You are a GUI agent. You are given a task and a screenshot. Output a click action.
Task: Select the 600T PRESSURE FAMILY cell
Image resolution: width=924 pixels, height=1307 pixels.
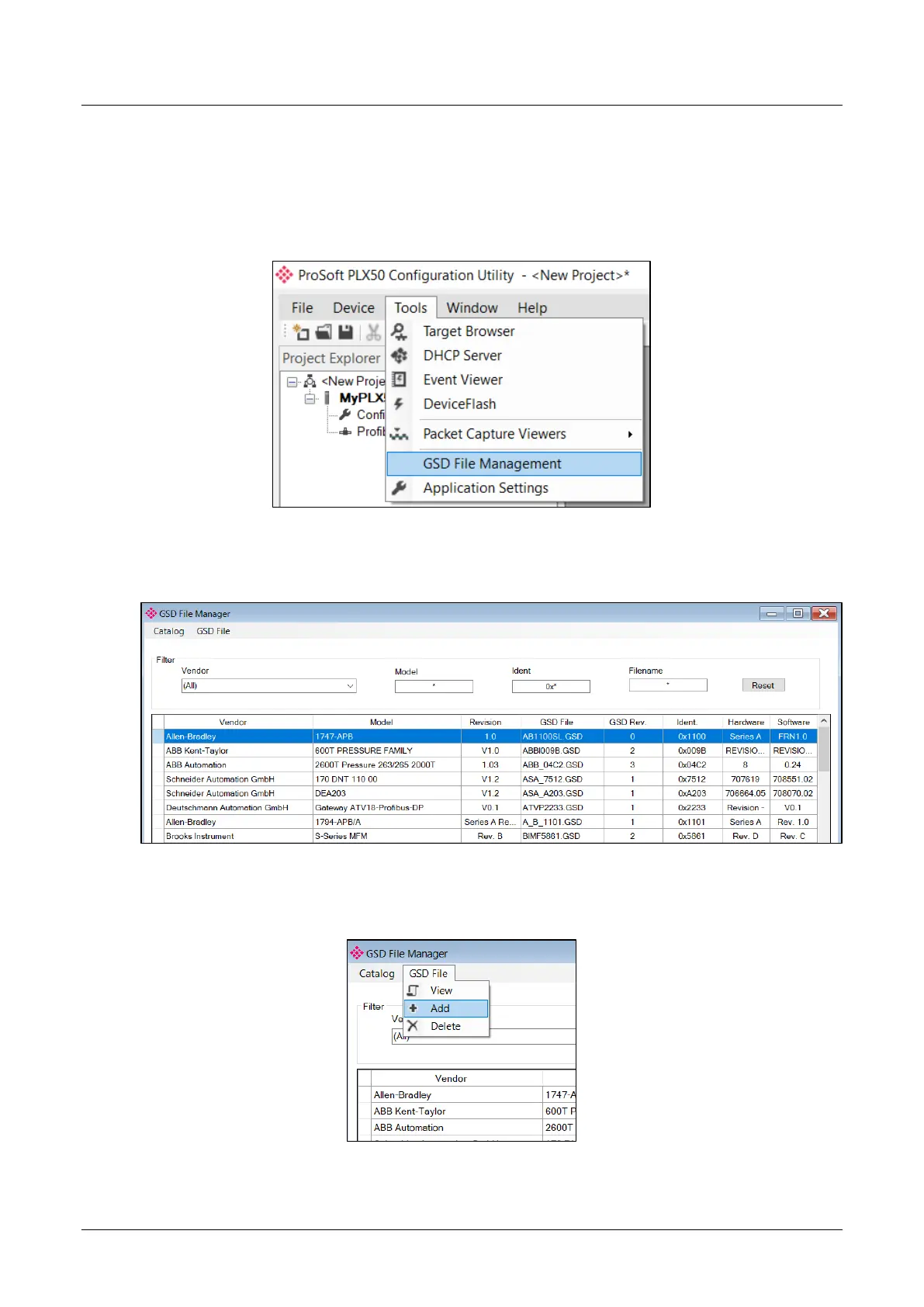tap(387, 751)
